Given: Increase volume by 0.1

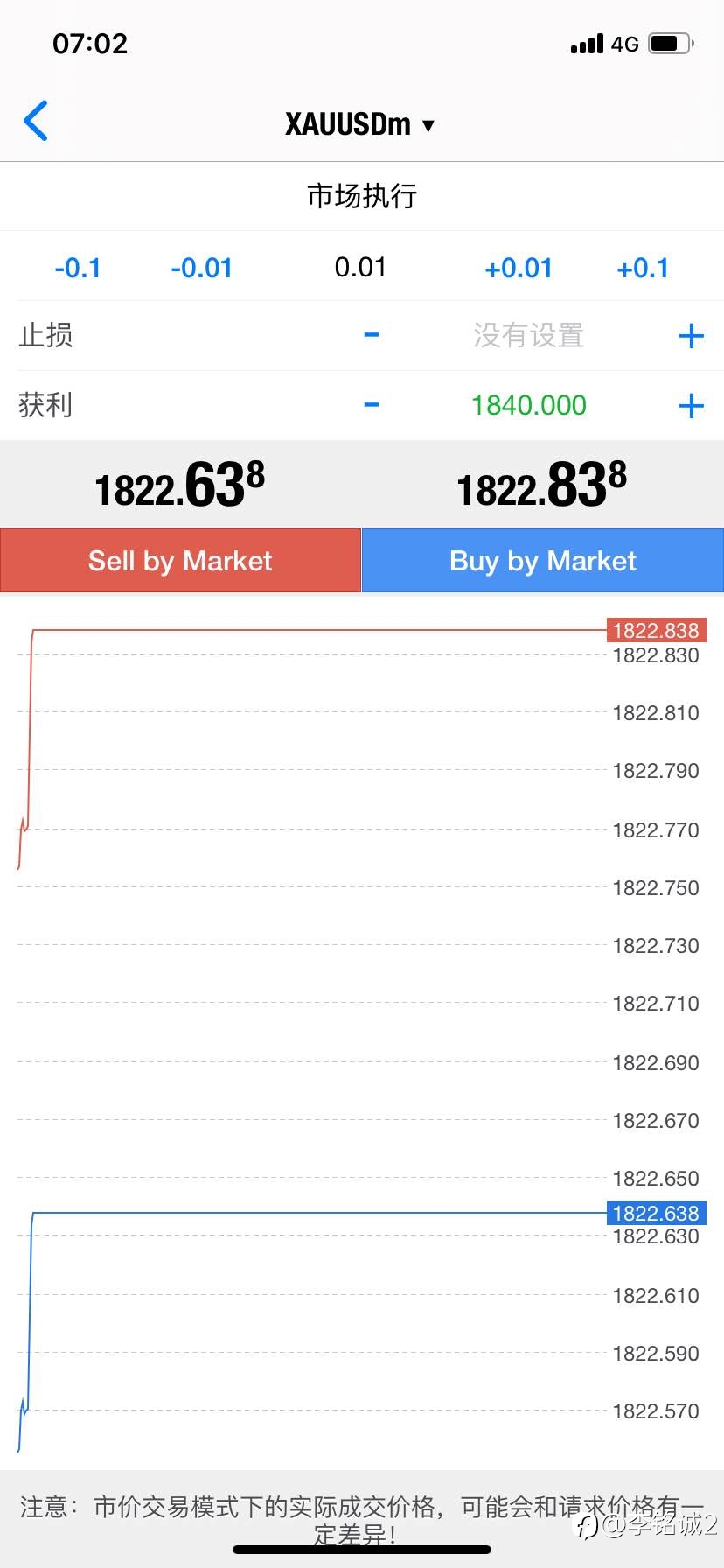Looking at the screenshot, I should pos(643,268).
